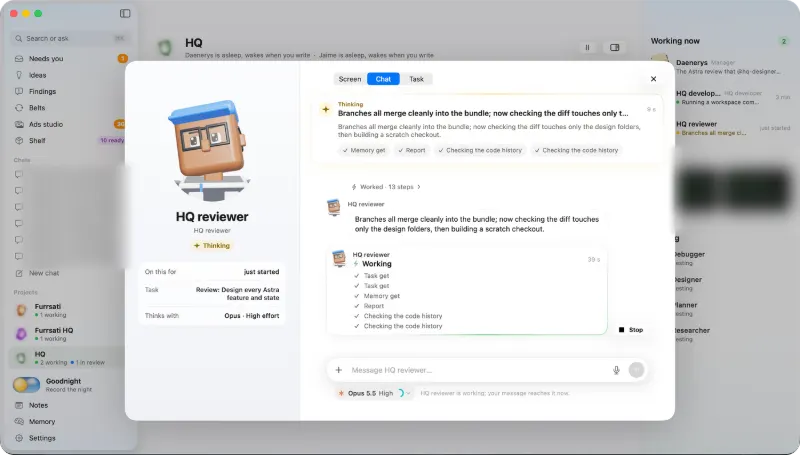Open the Opus 5.5 High model dropdown
The width and height of the screenshot is (800, 455).
point(373,393)
